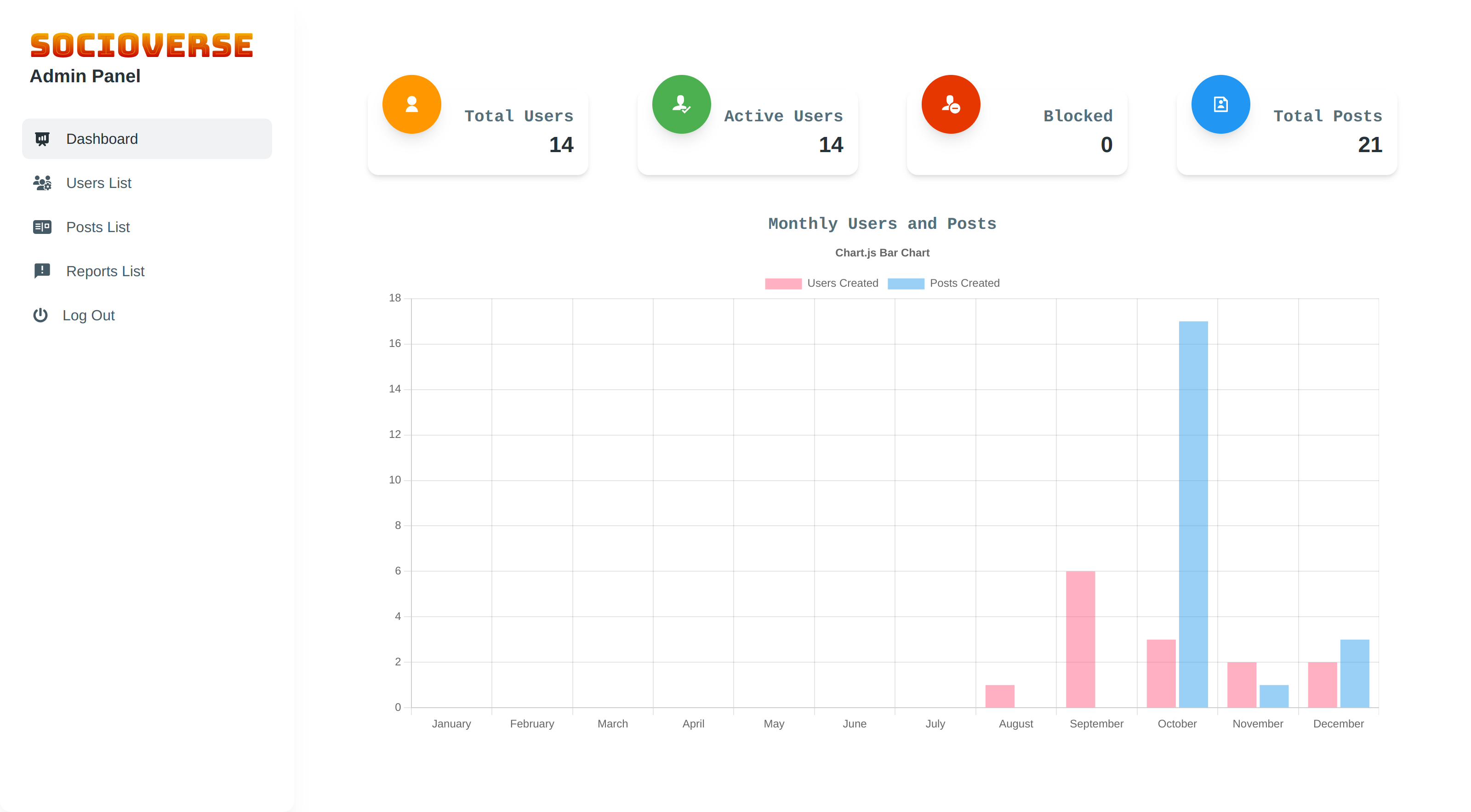Click the Users List group icon
The image size is (1471, 812).
click(42, 183)
